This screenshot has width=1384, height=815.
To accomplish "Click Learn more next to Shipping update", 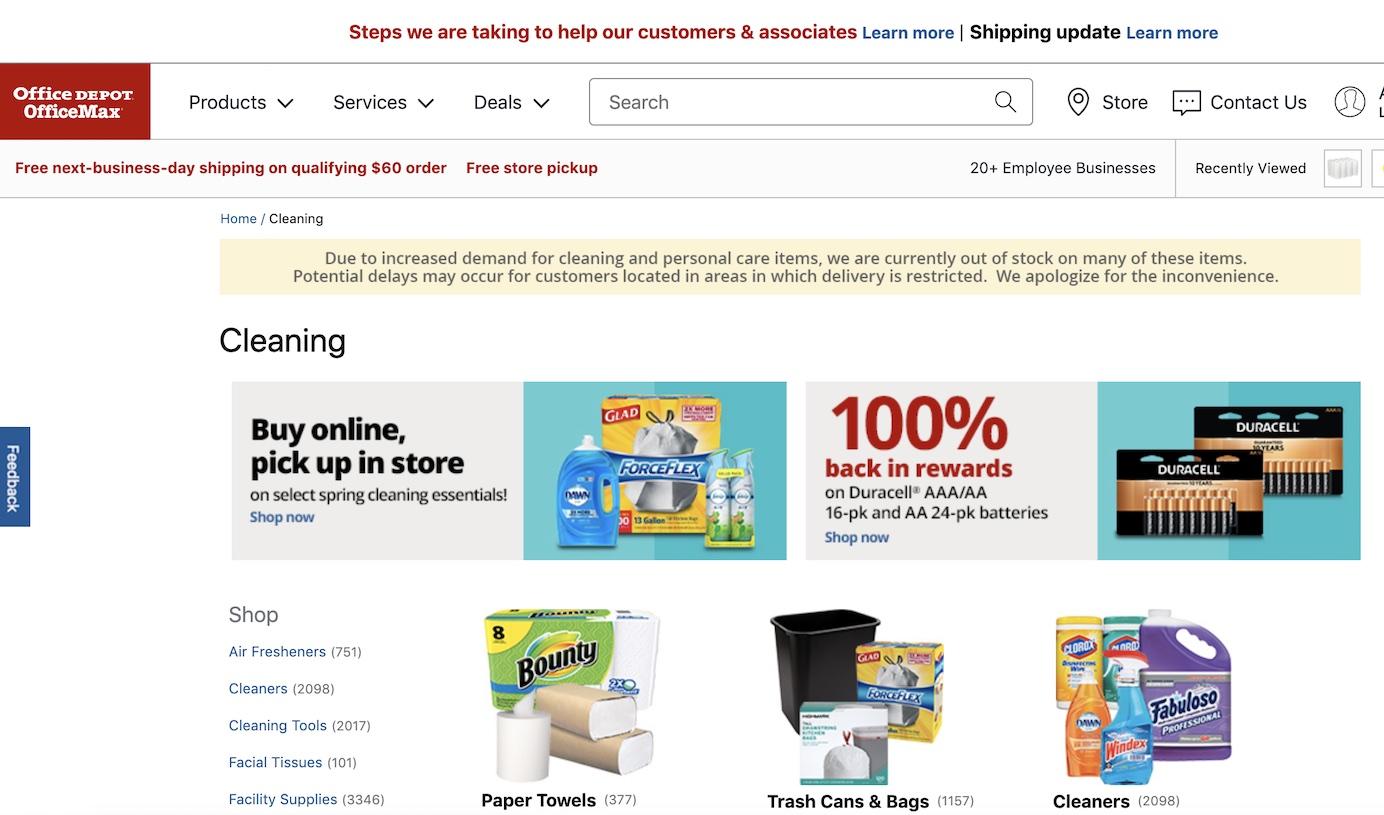I will click(1172, 33).
